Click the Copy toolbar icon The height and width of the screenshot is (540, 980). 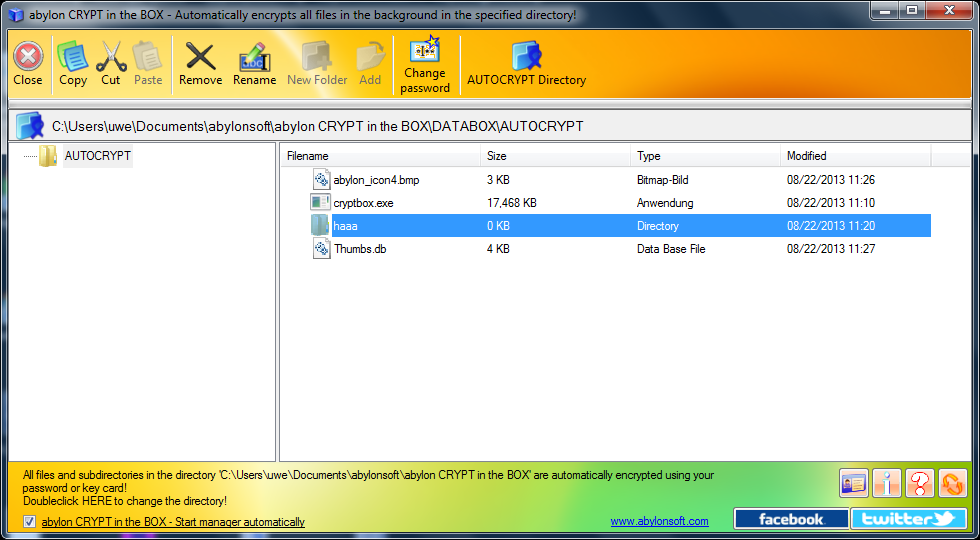[x=73, y=57]
